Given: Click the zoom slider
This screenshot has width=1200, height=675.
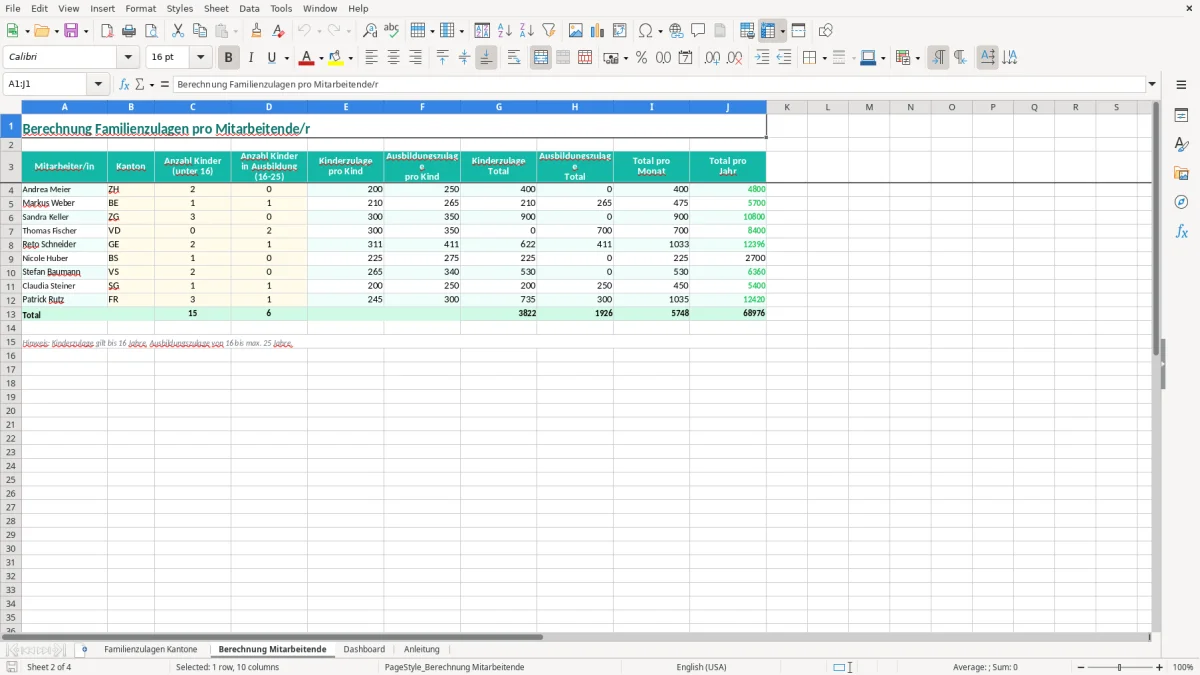Looking at the screenshot, I should pos(1120,667).
